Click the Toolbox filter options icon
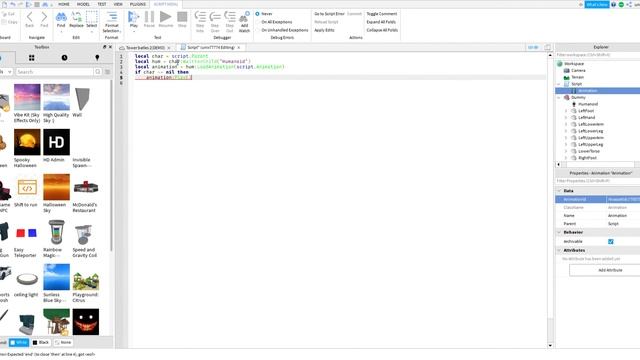The height and width of the screenshot is (360, 640). tap(107, 72)
